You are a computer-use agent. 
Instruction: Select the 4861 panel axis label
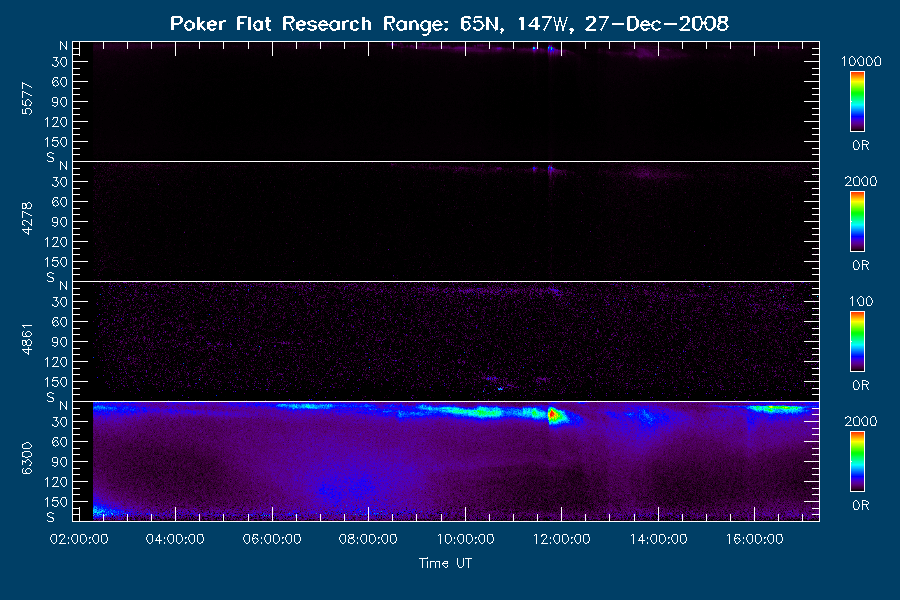click(27, 339)
